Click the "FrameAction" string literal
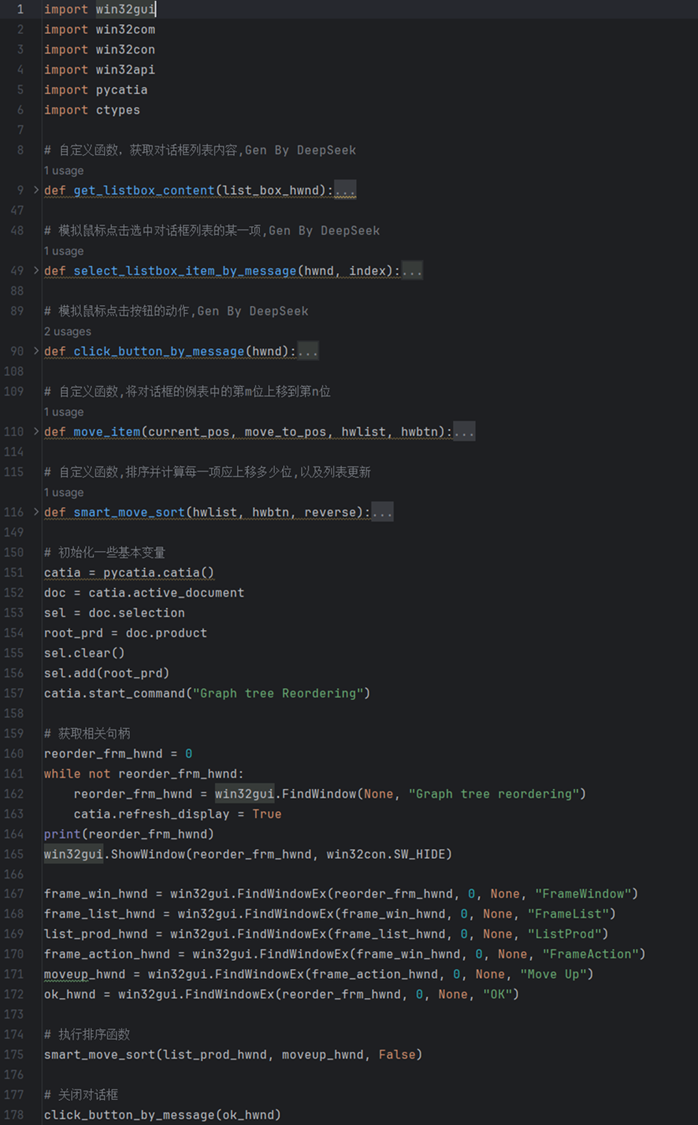698x1125 pixels. pos(590,954)
